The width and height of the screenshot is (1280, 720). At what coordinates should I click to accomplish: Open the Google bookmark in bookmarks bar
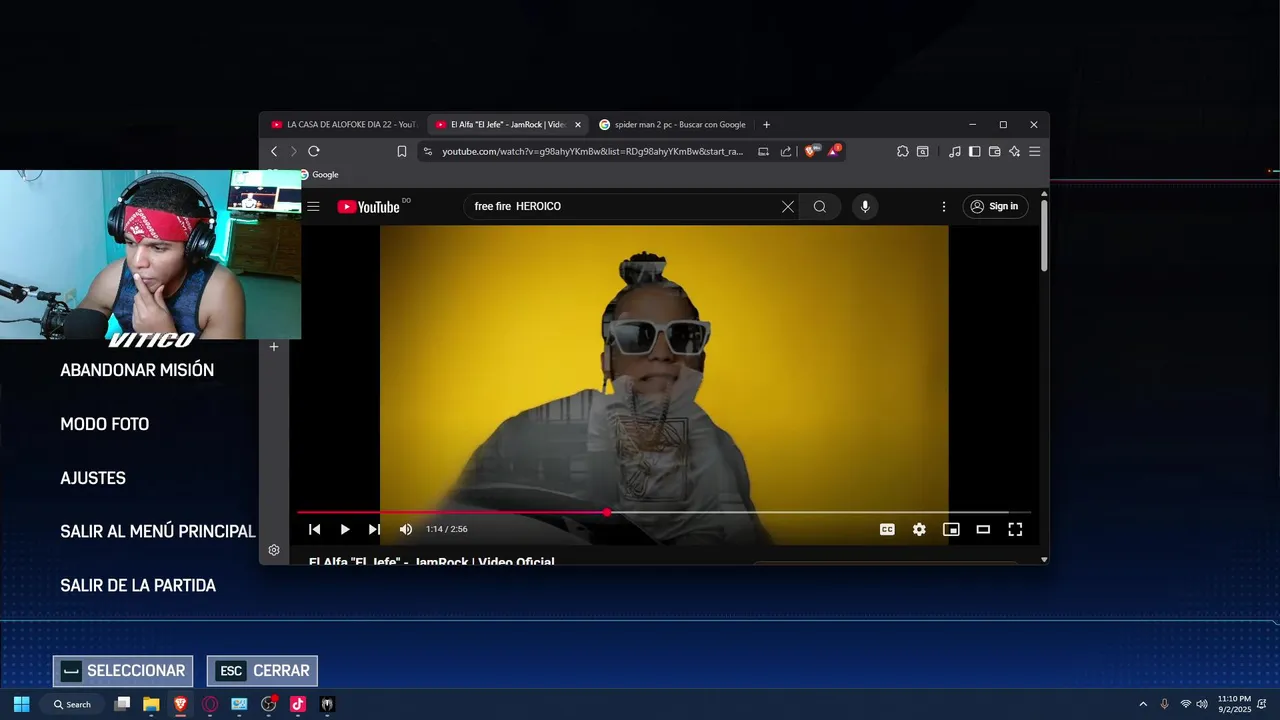point(319,175)
